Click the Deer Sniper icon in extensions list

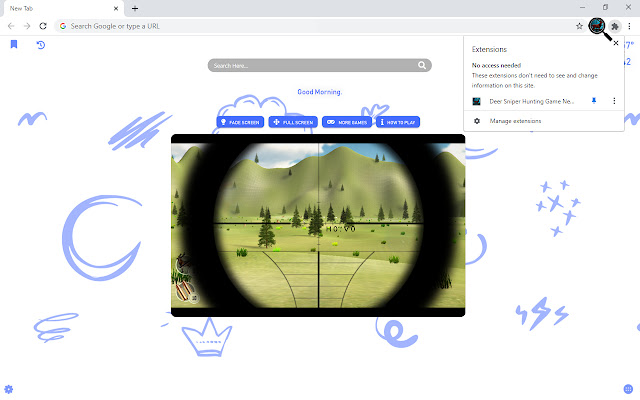coord(476,101)
